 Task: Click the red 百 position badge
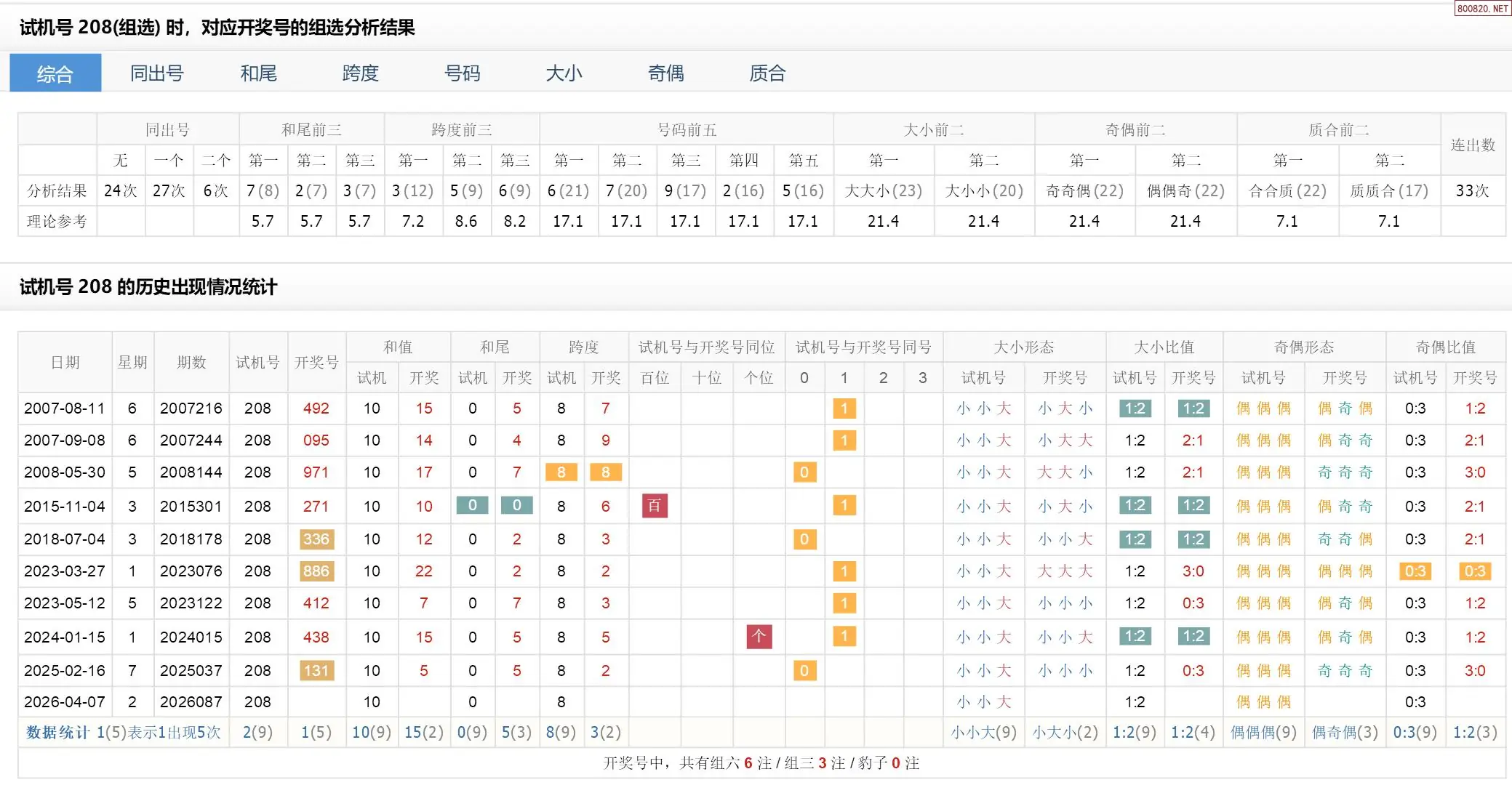[x=655, y=506]
